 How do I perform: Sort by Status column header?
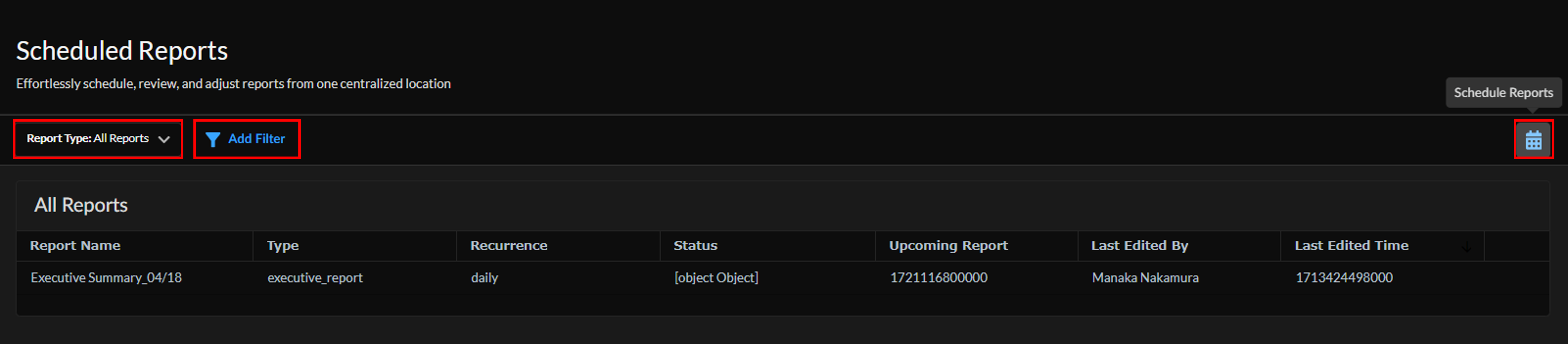pyautogui.click(x=695, y=245)
